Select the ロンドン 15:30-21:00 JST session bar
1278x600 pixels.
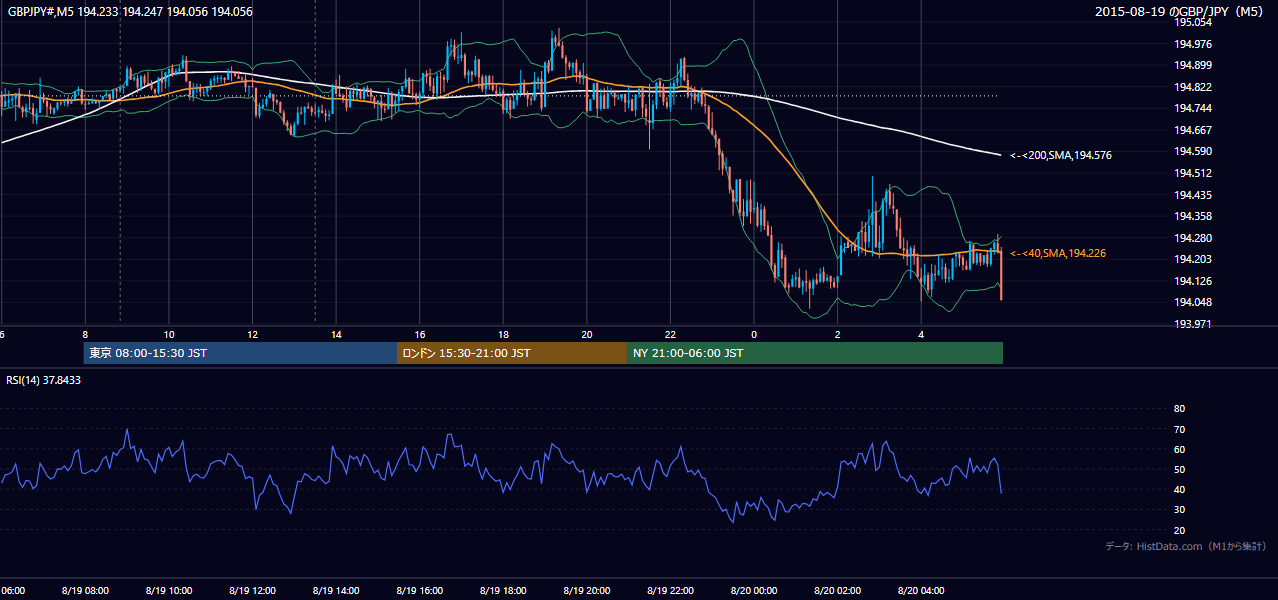[x=512, y=353]
